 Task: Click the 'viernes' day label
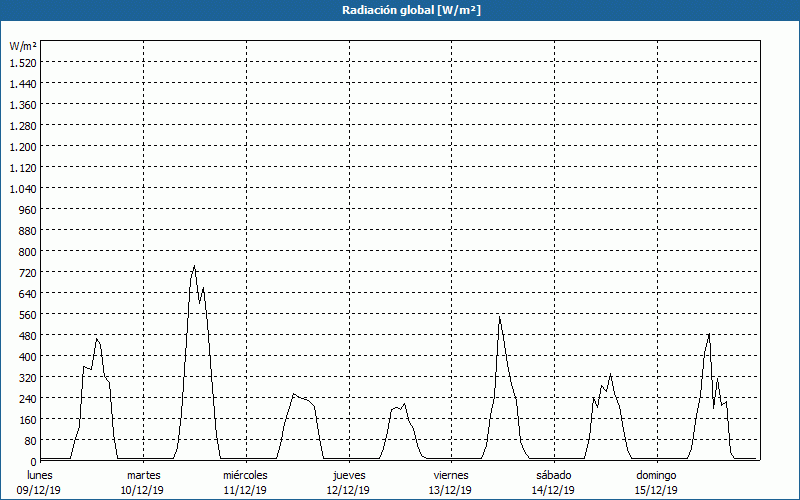click(451, 475)
